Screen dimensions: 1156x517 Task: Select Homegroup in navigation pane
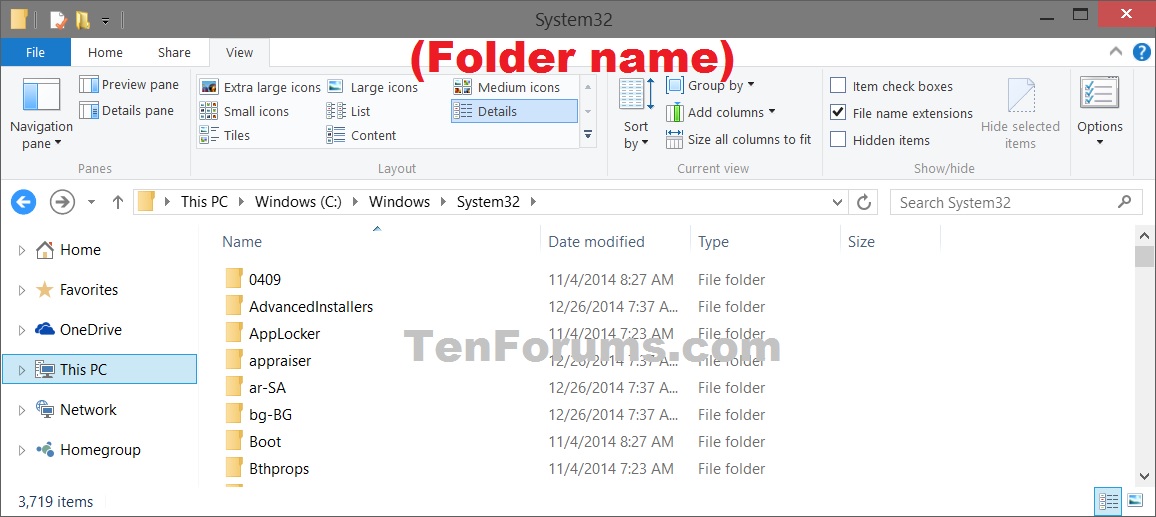(x=100, y=450)
